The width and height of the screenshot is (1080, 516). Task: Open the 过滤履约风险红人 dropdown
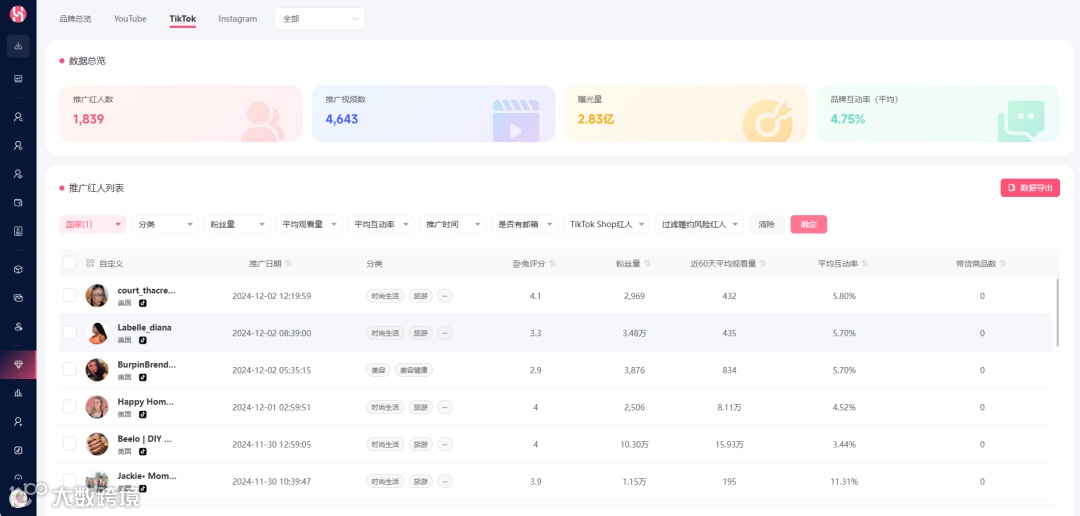coord(699,225)
